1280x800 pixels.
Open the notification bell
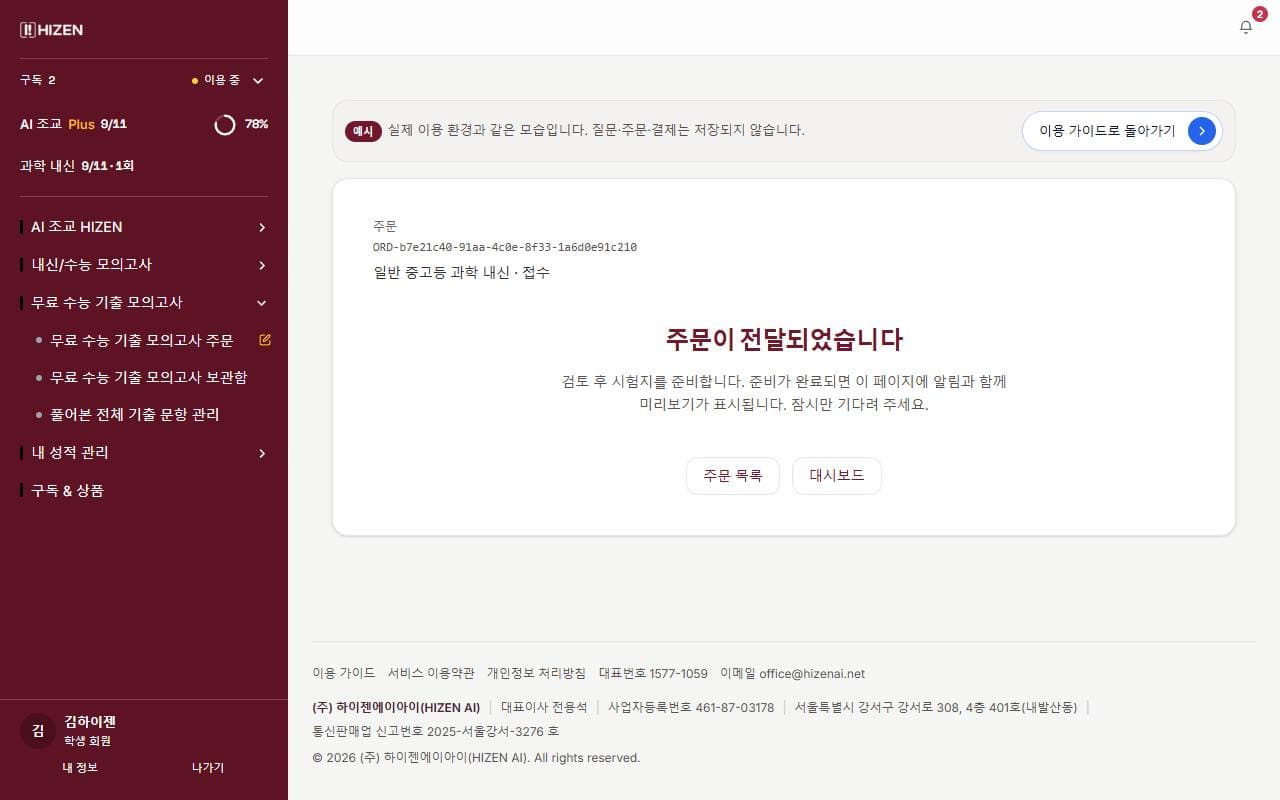[x=1246, y=27]
